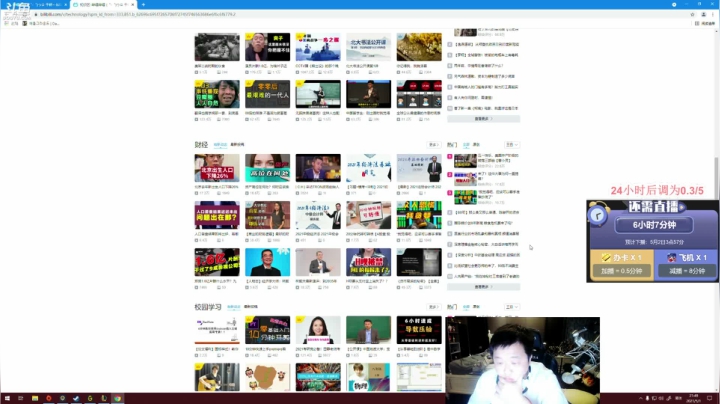The width and height of the screenshot is (720, 404).
Task: Click 更多 button in 财经 section
Action: 434,145
